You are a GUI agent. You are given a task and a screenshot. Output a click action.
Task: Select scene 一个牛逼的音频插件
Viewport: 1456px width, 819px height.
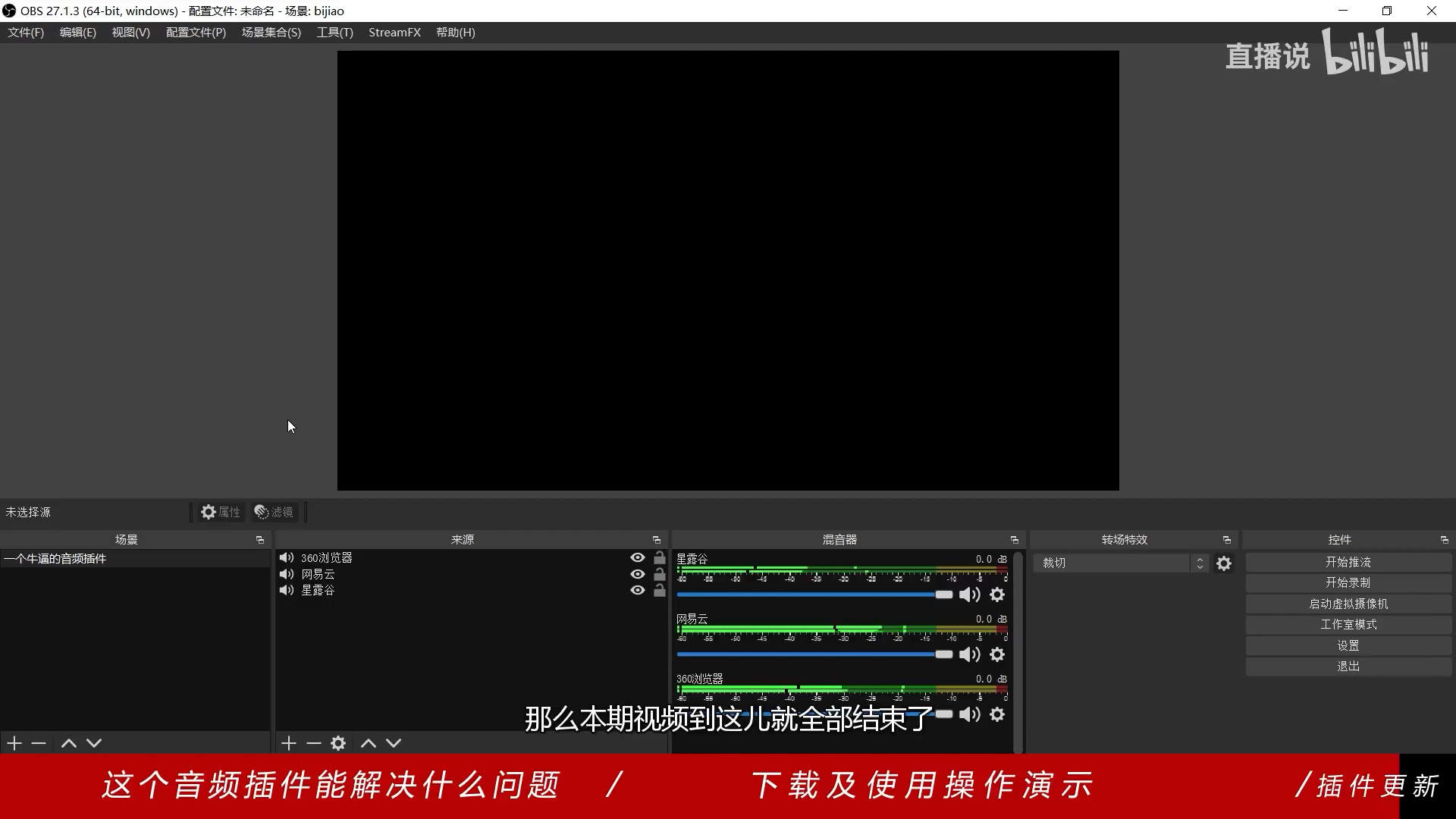55,559
